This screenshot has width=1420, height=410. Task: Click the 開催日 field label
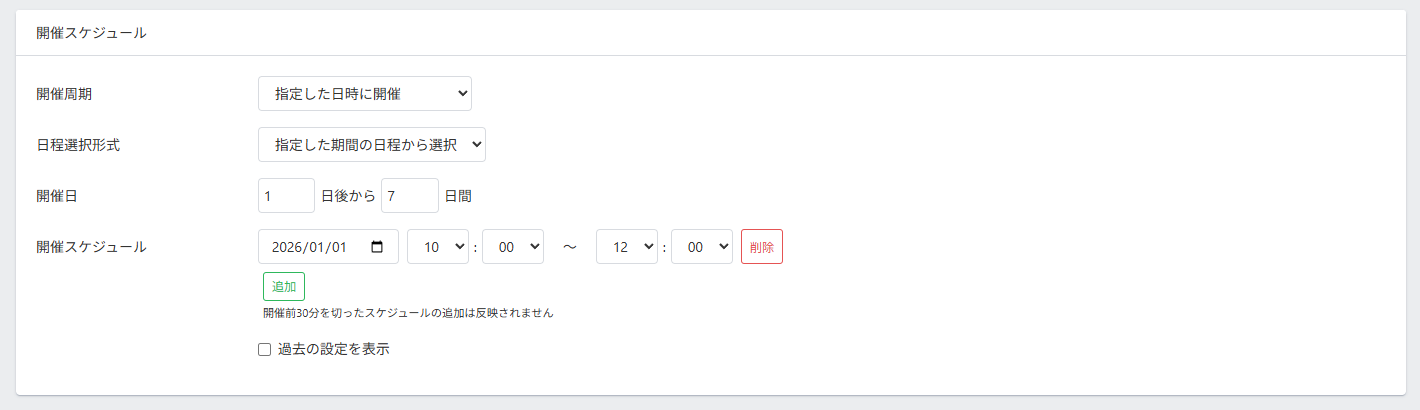(57, 196)
